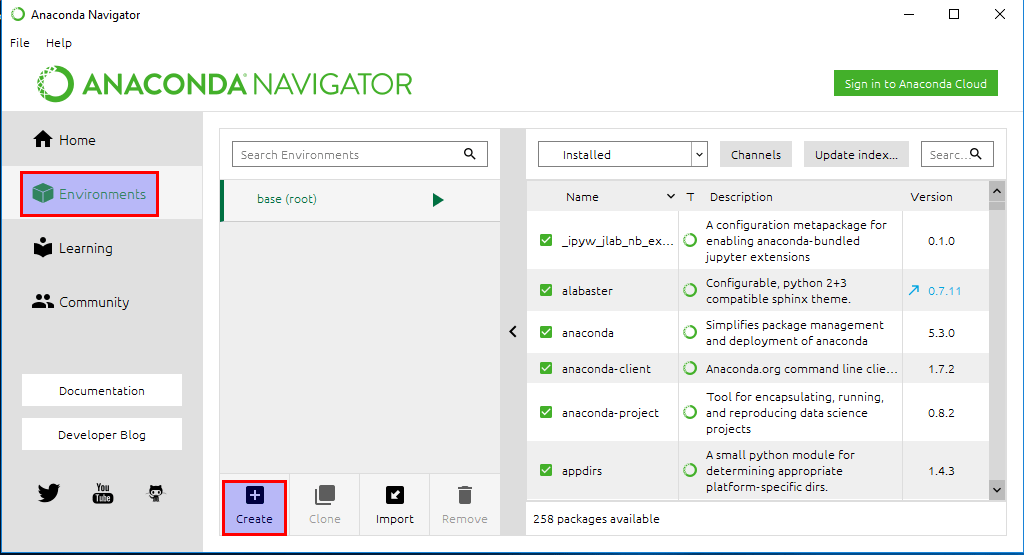Click the magnifier in the package search box
Image resolution: width=1024 pixels, height=555 pixels.
point(976,153)
